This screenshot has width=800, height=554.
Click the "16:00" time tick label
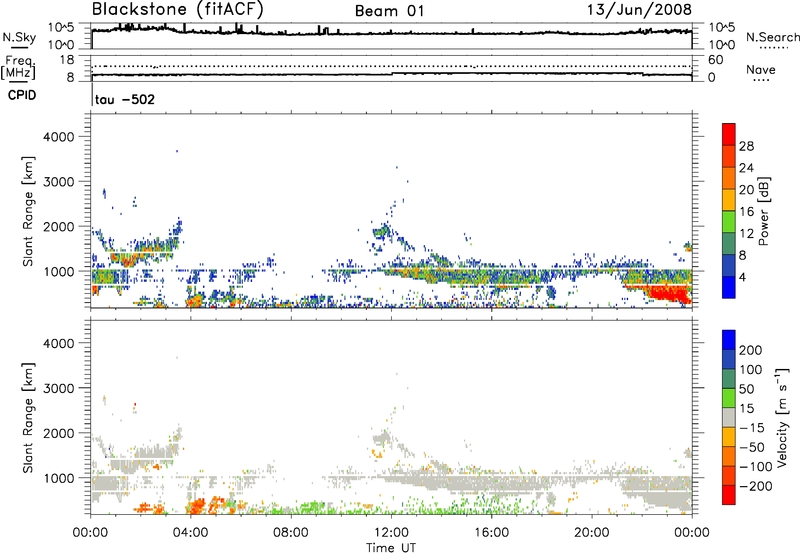(491, 533)
